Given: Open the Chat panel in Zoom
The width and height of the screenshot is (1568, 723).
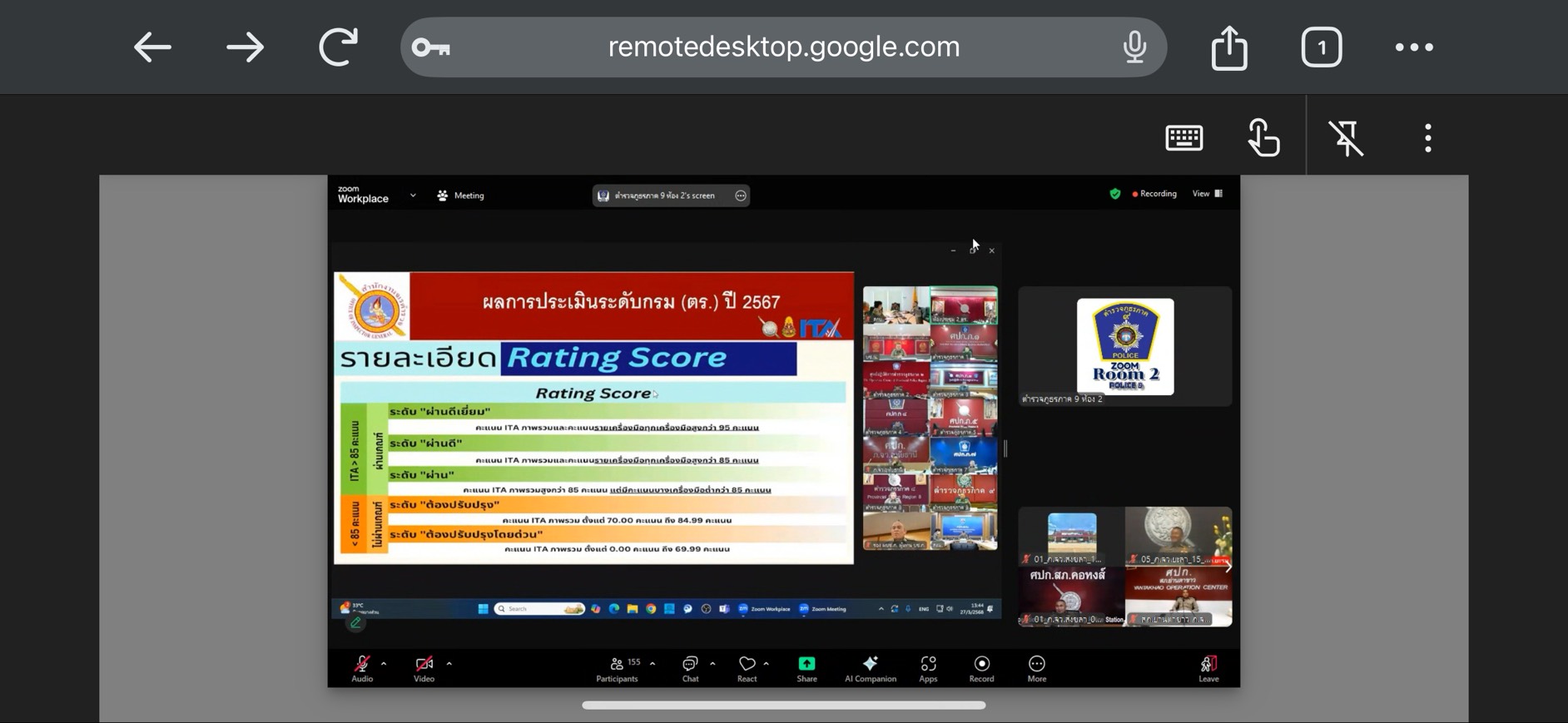Looking at the screenshot, I should coord(690,667).
